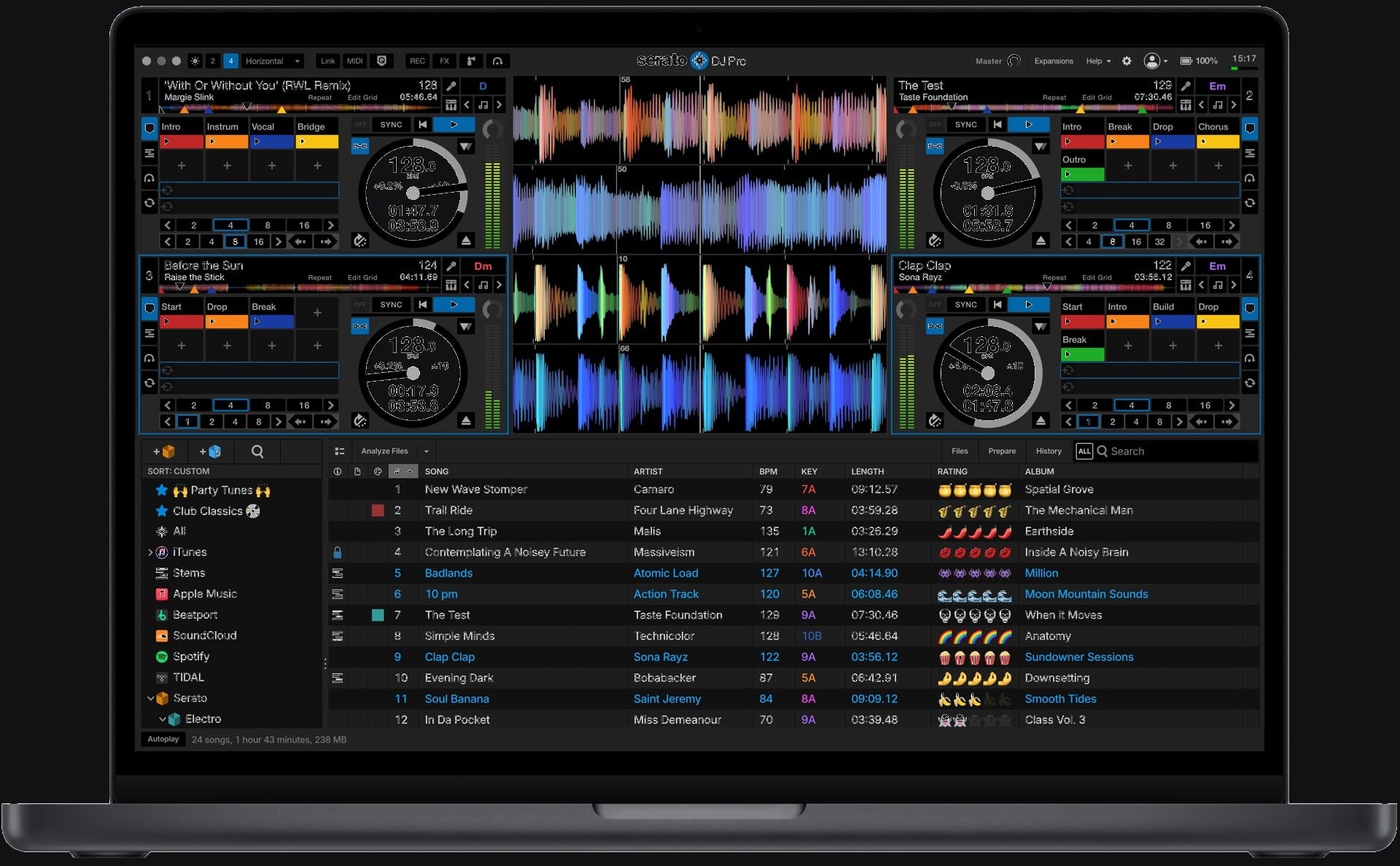Open deck 4 tempo range dropdown triangle
This screenshot has width=1400, height=866.
[x=1041, y=327]
